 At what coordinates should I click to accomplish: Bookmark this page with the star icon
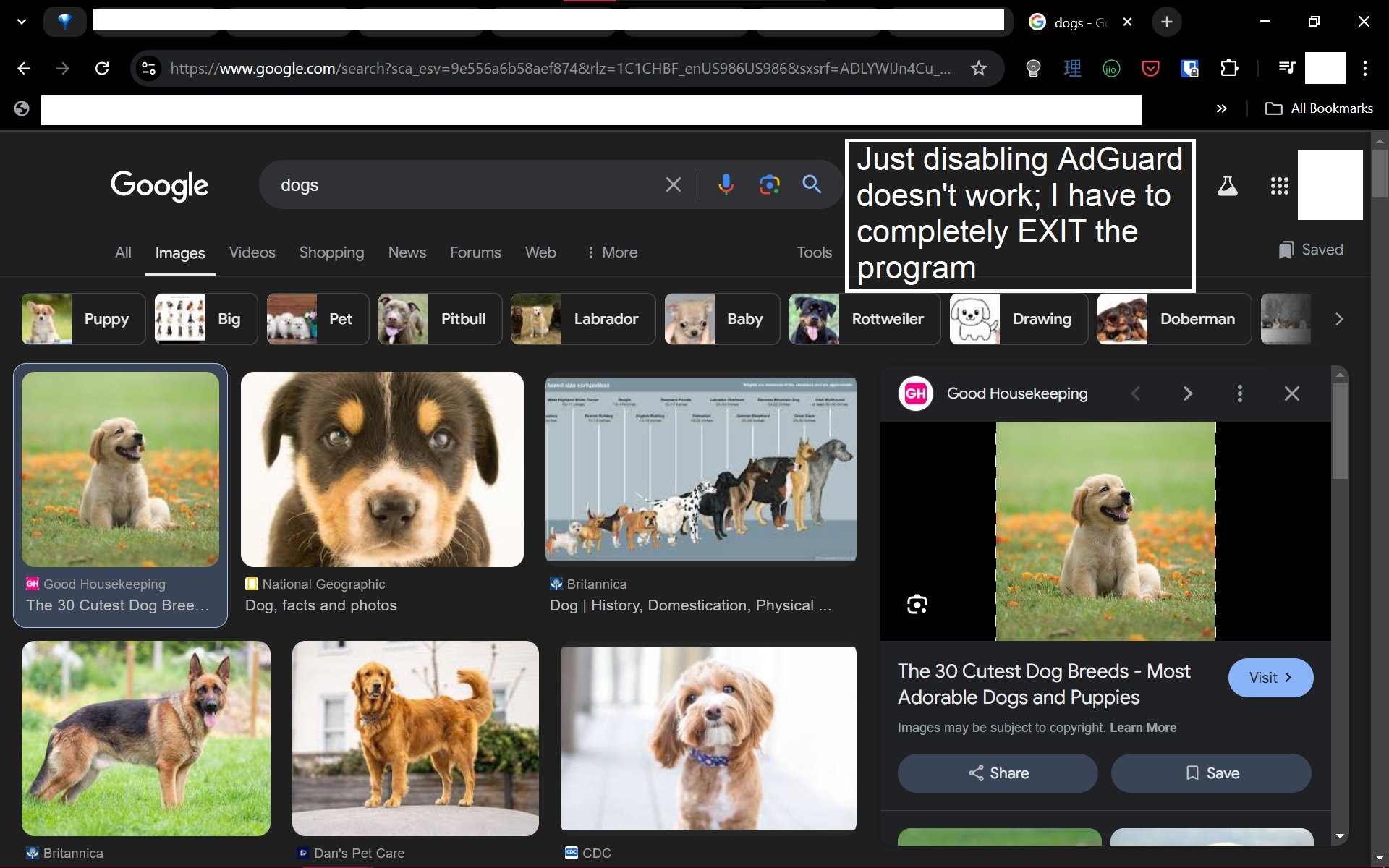pos(978,69)
